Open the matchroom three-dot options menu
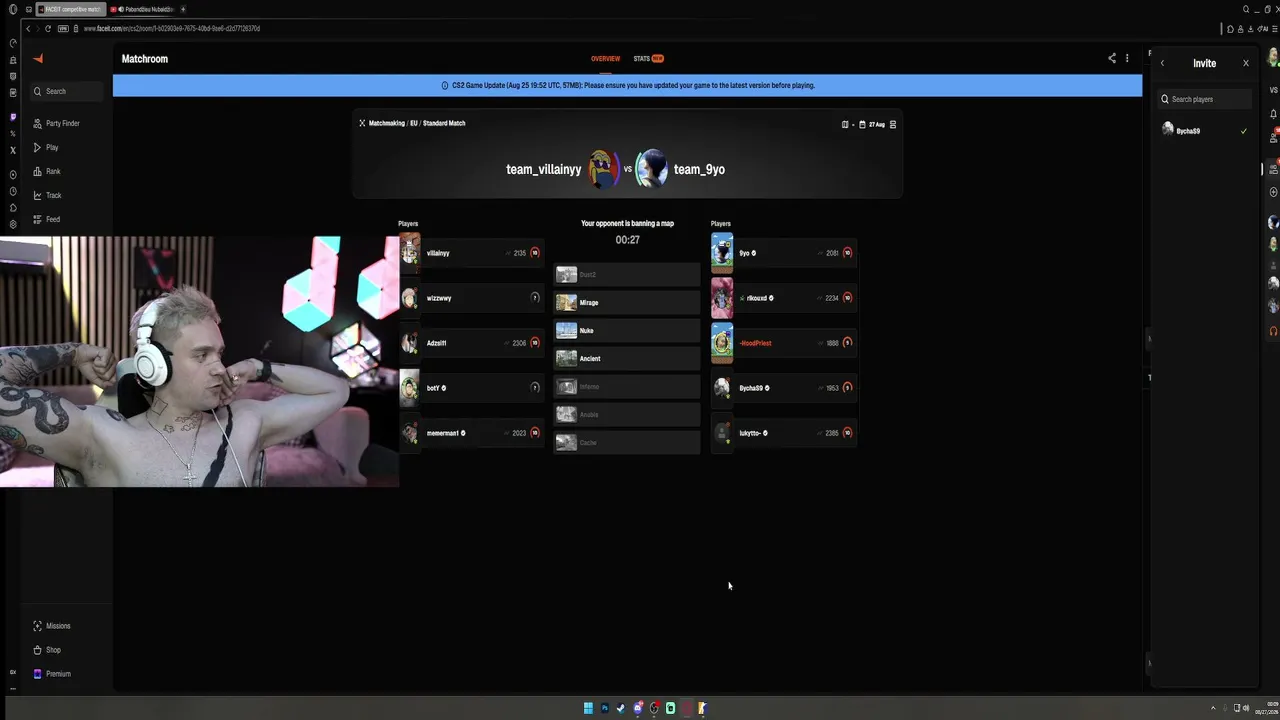 (x=1127, y=58)
